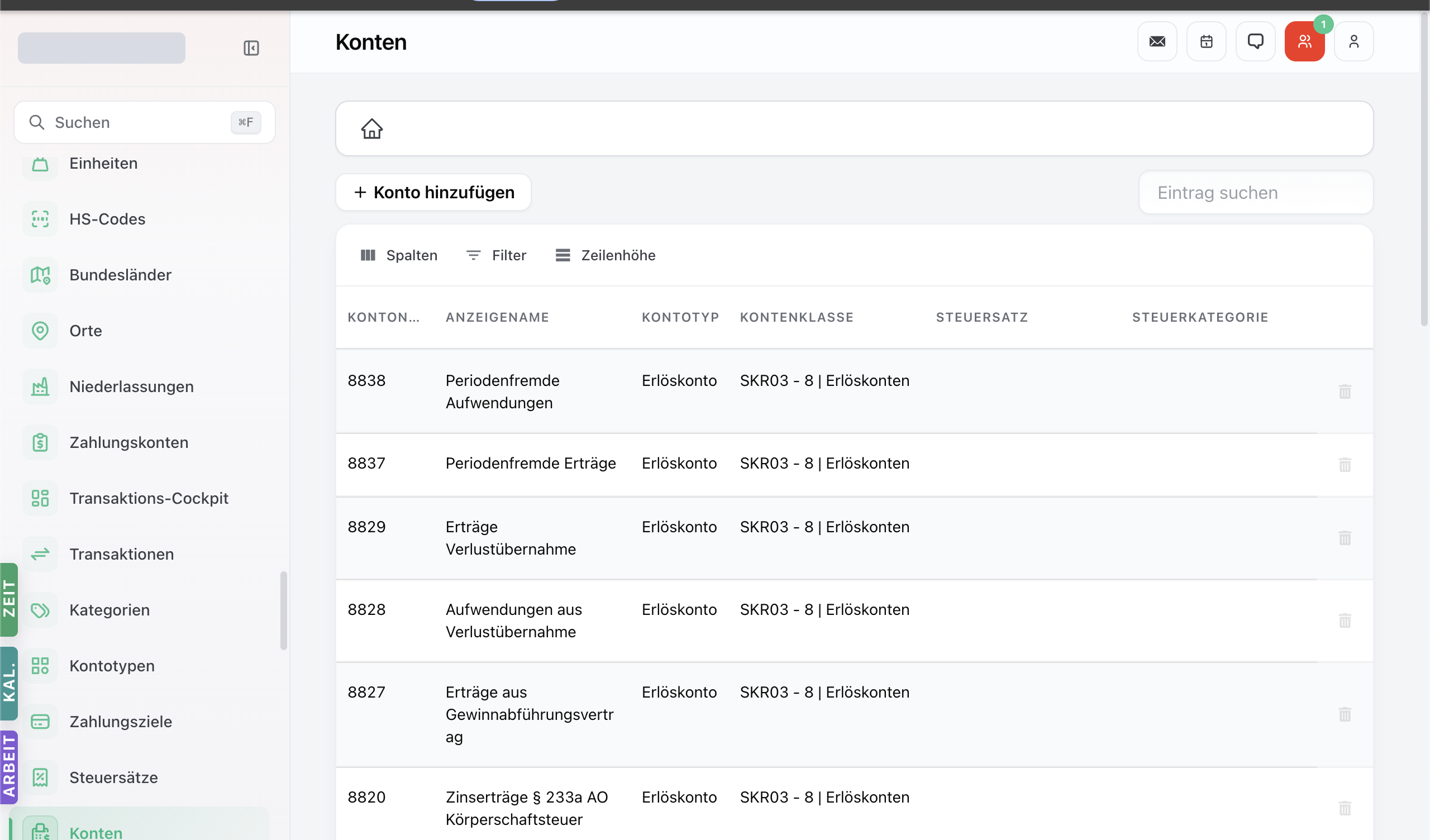
Task: Click the Bundesländer map icon
Action: 40,275
